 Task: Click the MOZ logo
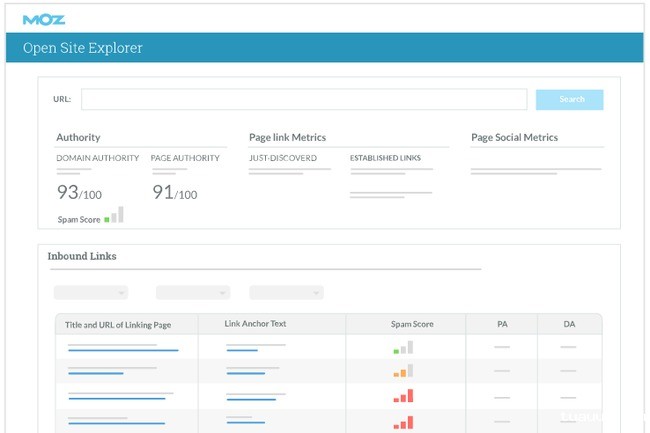point(44,18)
